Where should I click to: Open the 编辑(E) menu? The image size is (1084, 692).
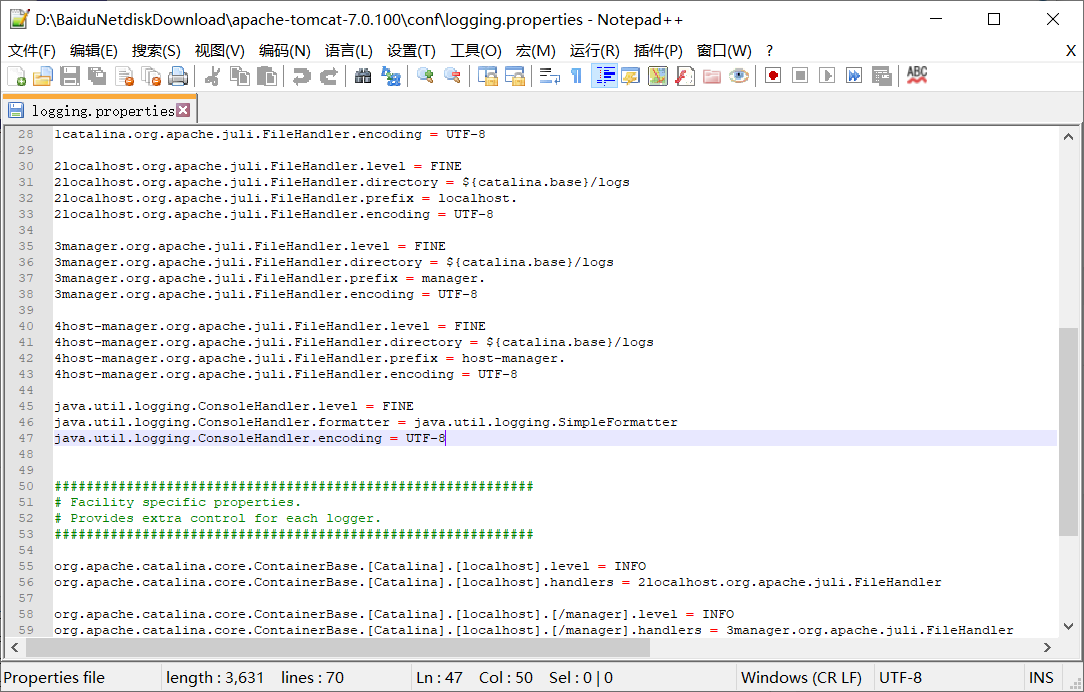click(x=94, y=50)
